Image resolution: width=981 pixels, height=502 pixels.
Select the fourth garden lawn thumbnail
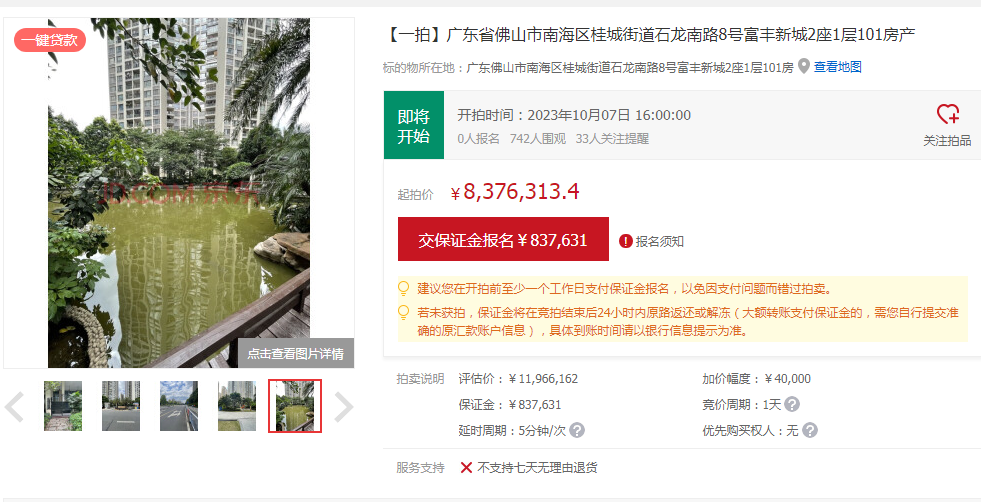point(236,406)
